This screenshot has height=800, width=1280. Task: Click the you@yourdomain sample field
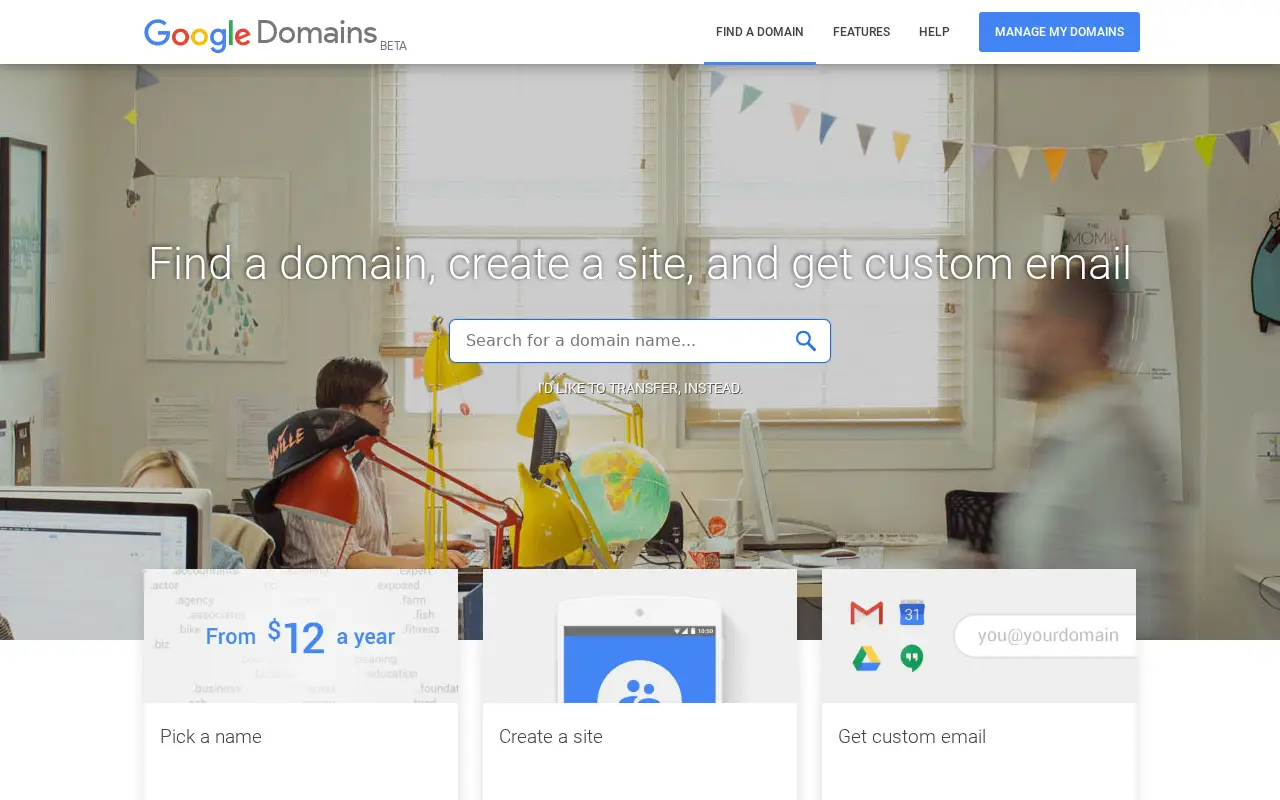click(1045, 636)
